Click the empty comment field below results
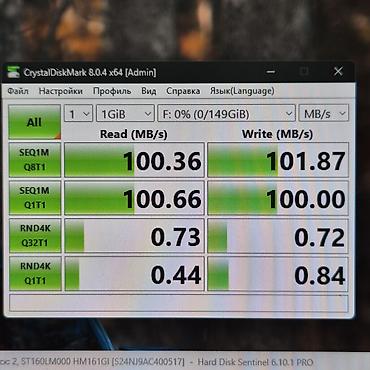This screenshot has height=370, width=370. pos(179,303)
